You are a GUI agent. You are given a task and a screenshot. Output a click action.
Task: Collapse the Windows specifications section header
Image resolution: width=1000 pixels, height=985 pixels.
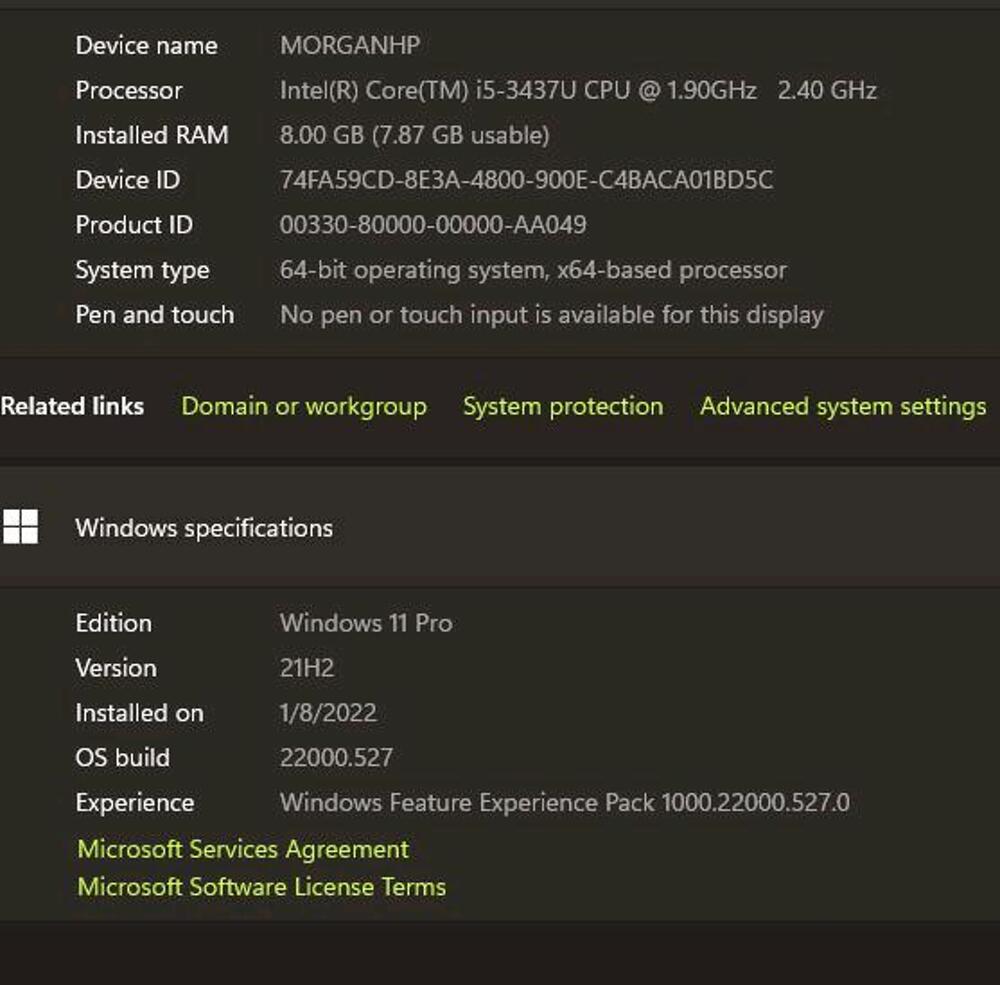coord(500,527)
